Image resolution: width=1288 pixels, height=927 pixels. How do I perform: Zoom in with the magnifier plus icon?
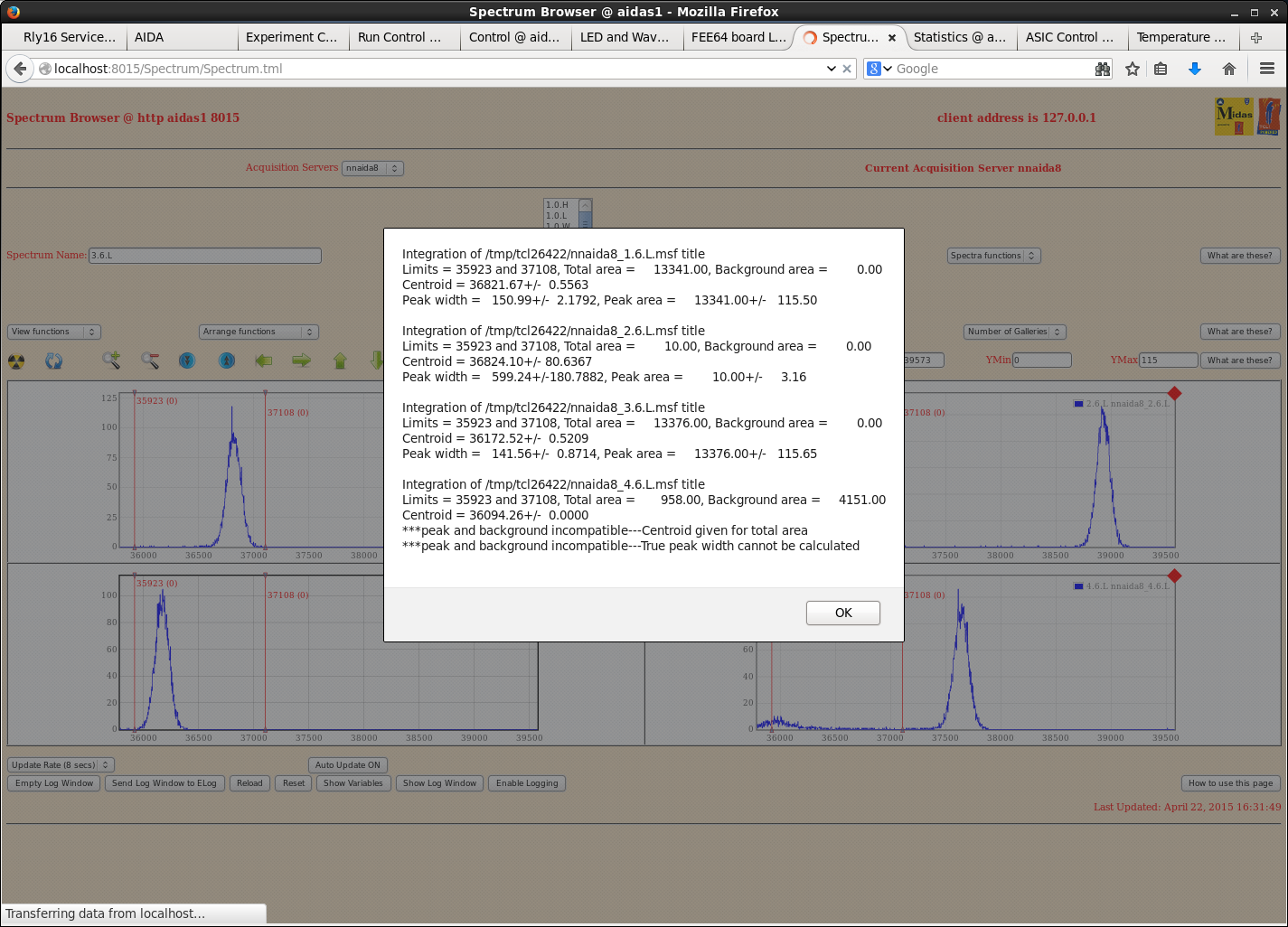tap(111, 360)
